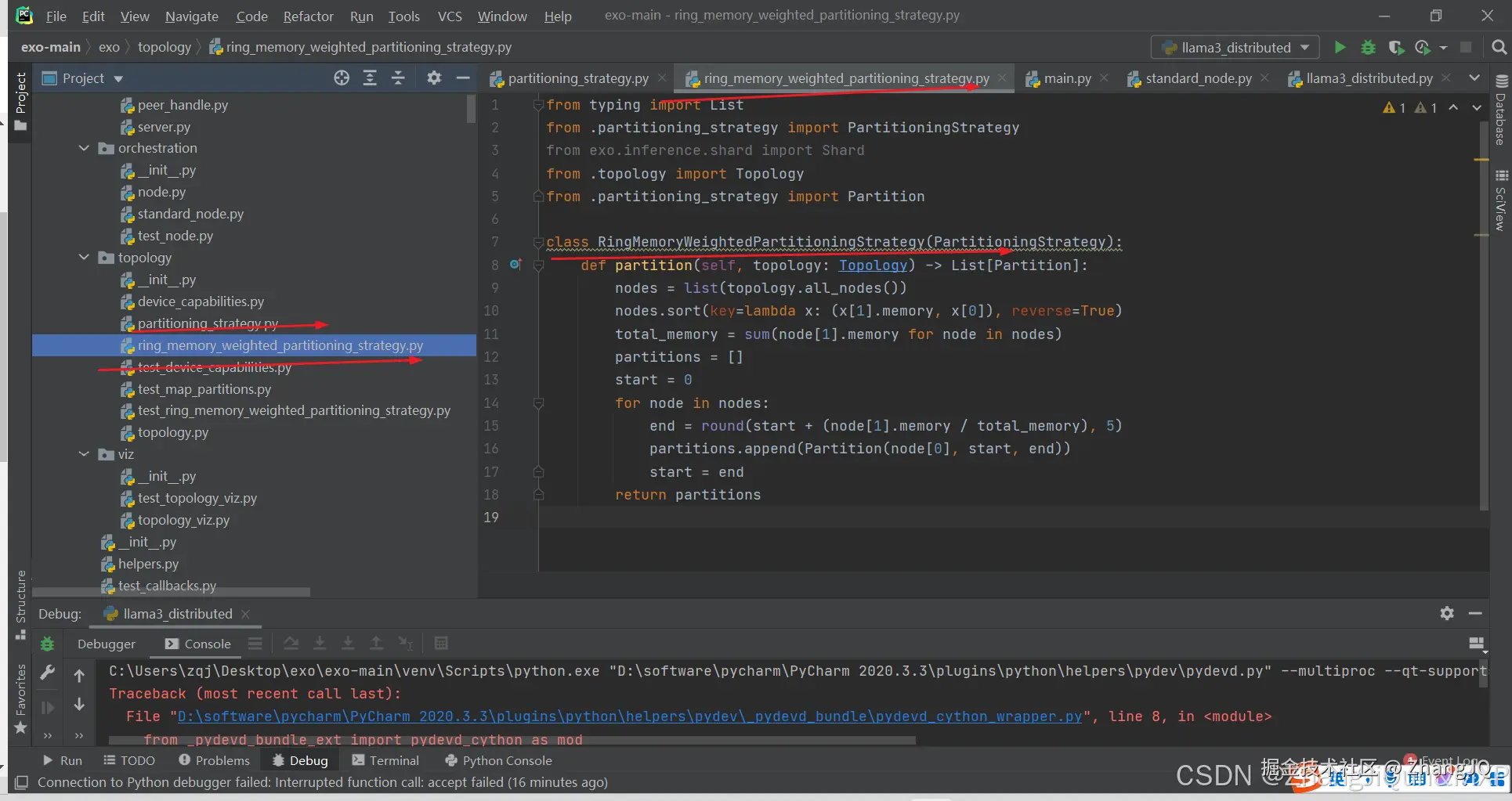Open Debug panel settings gear
Viewport: 1512px width, 801px height.
click(1446, 613)
